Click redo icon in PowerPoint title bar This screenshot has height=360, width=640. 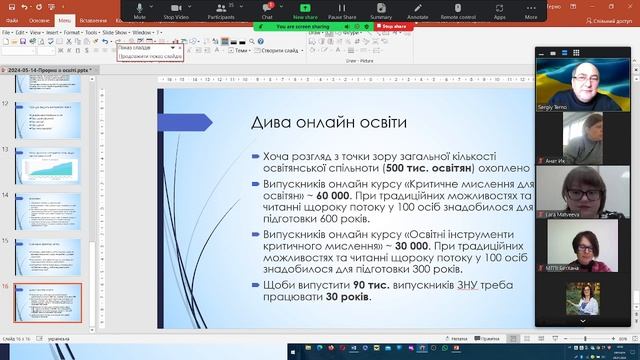pyautogui.click(x=39, y=7)
